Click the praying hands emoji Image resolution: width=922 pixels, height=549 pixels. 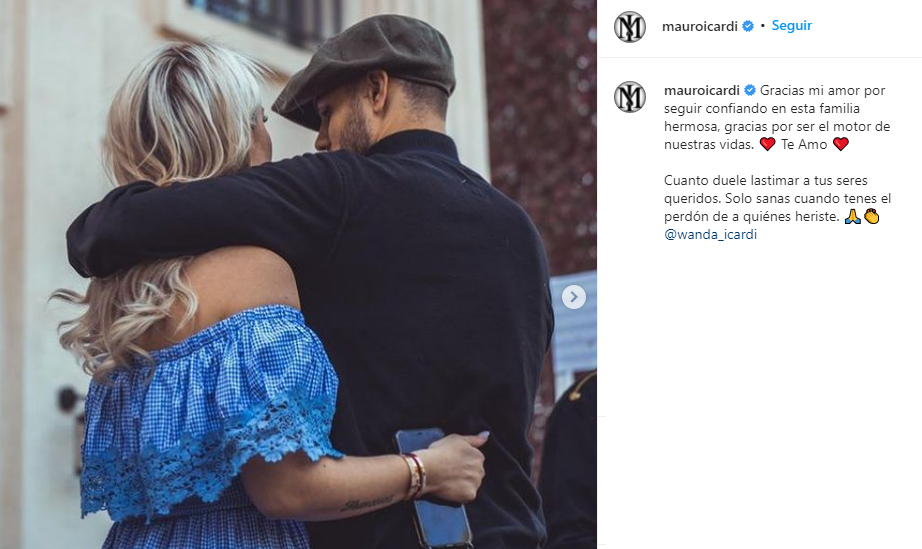(853, 216)
